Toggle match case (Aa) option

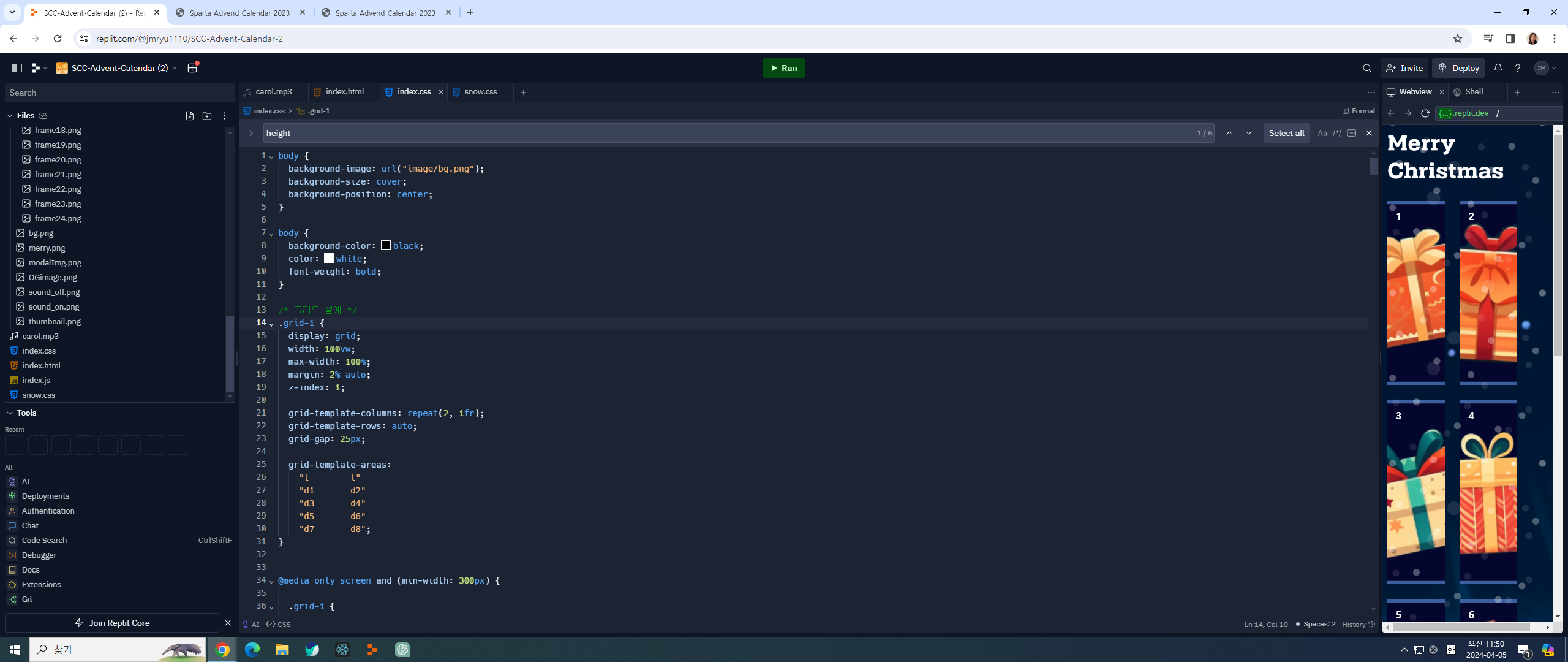click(x=1322, y=133)
